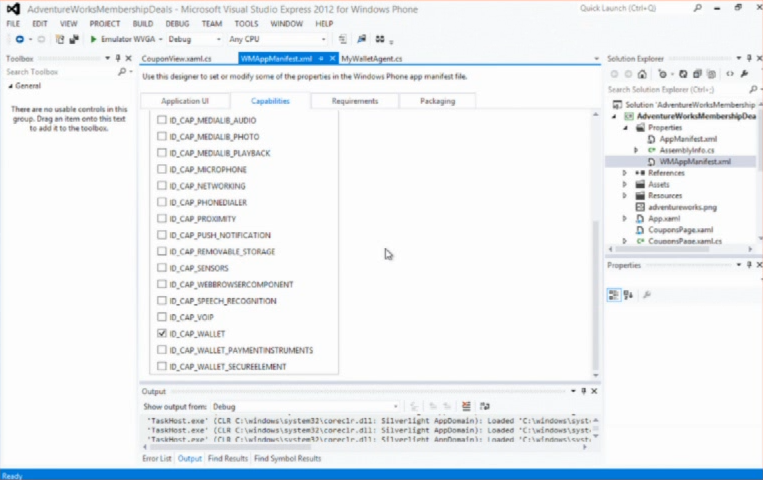Viewport: 763px width, 480px height.
Task: Click the Output horizontal scrollbar
Action: click(x=230, y=447)
